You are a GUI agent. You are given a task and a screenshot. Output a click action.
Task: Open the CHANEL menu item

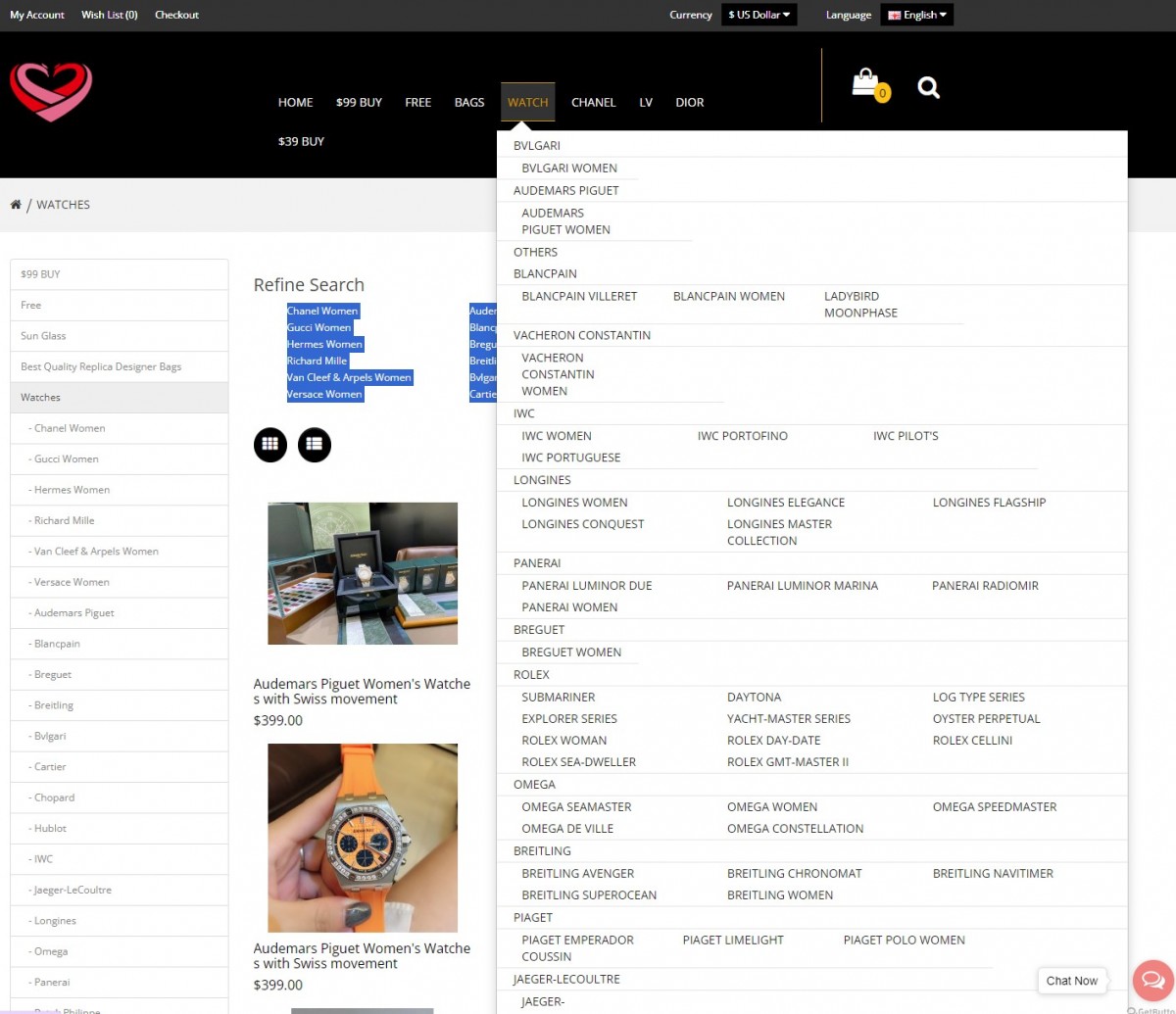coord(594,102)
